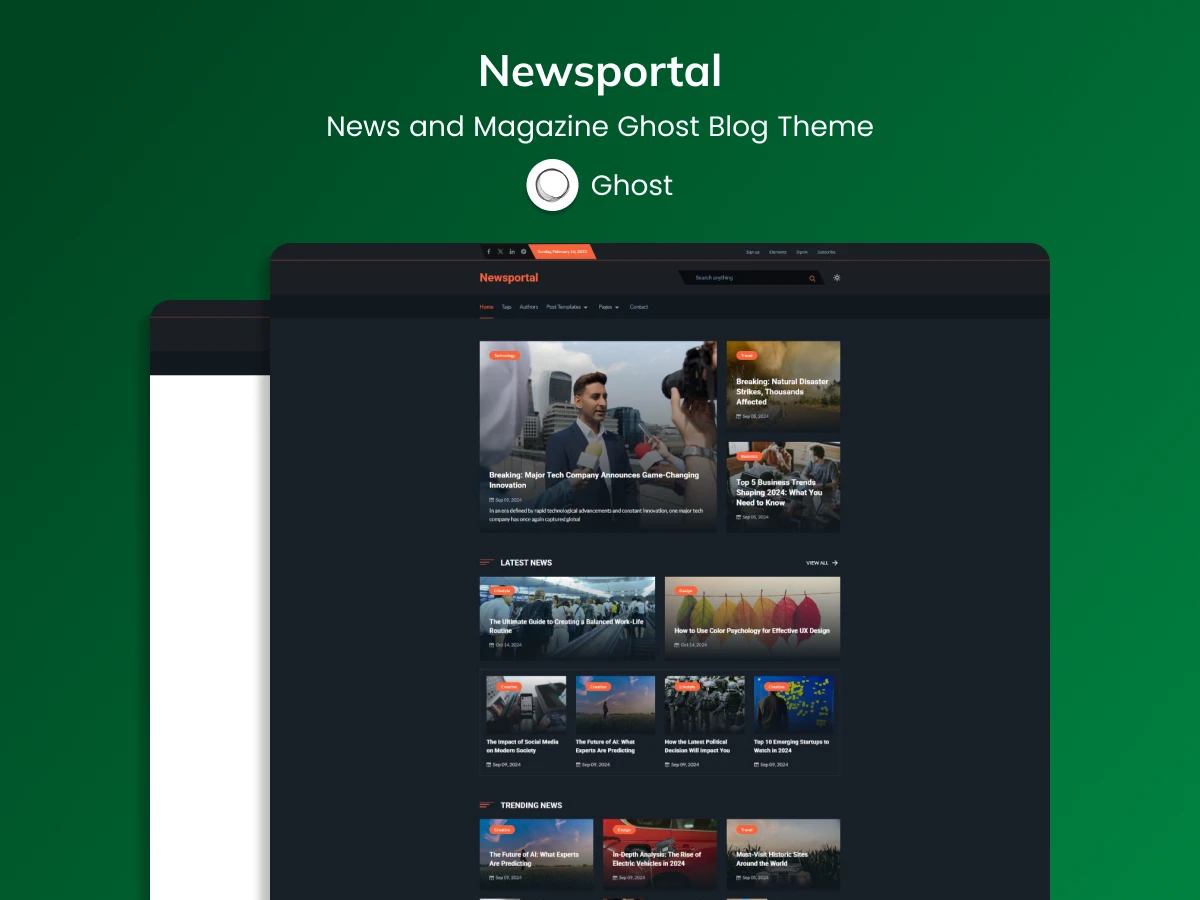Click the Ghost logo circle icon
This screenshot has width=1200, height=900.
point(553,185)
